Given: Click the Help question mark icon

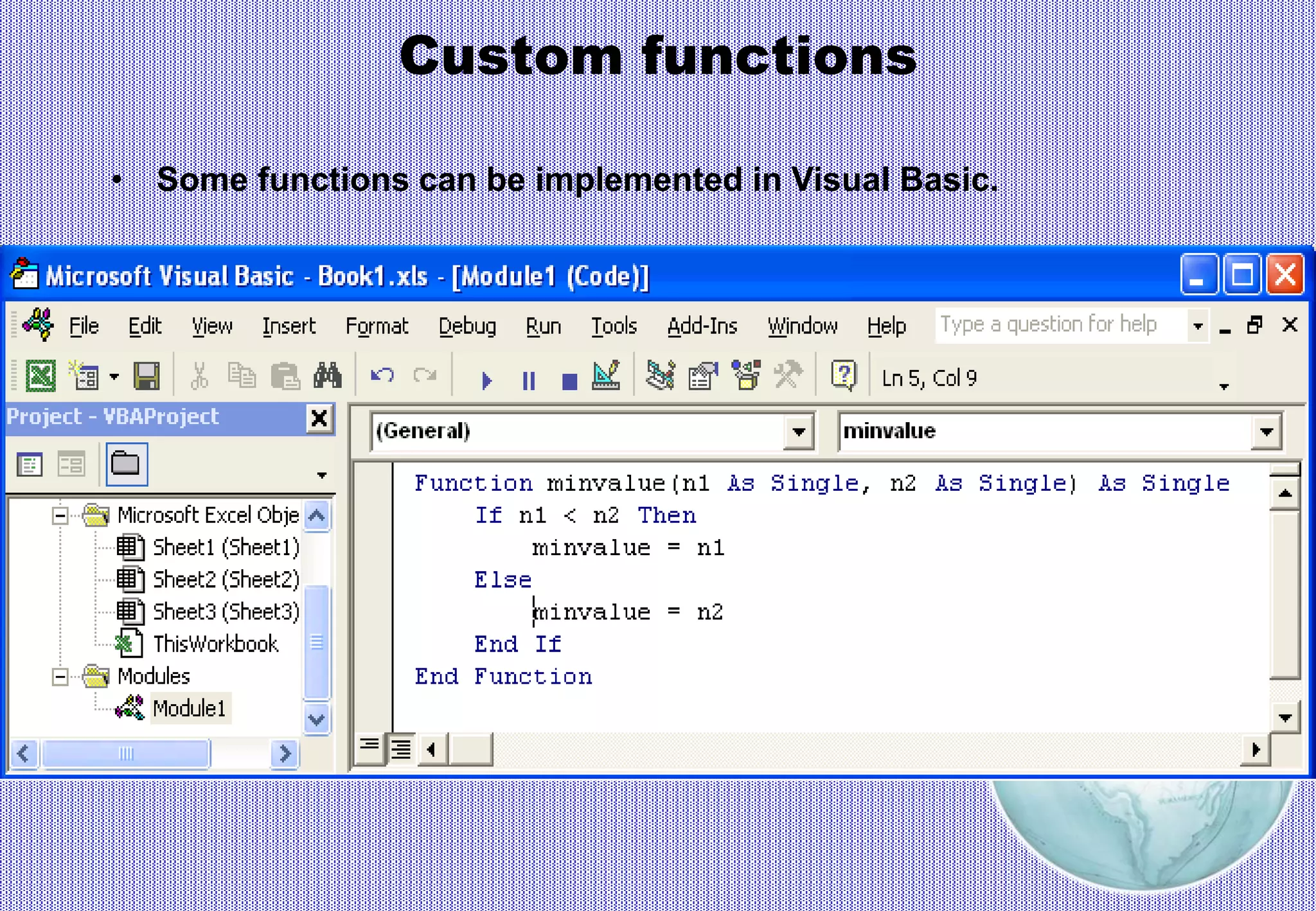Looking at the screenshot, I should pyautogui.click(x=843, y=376).
